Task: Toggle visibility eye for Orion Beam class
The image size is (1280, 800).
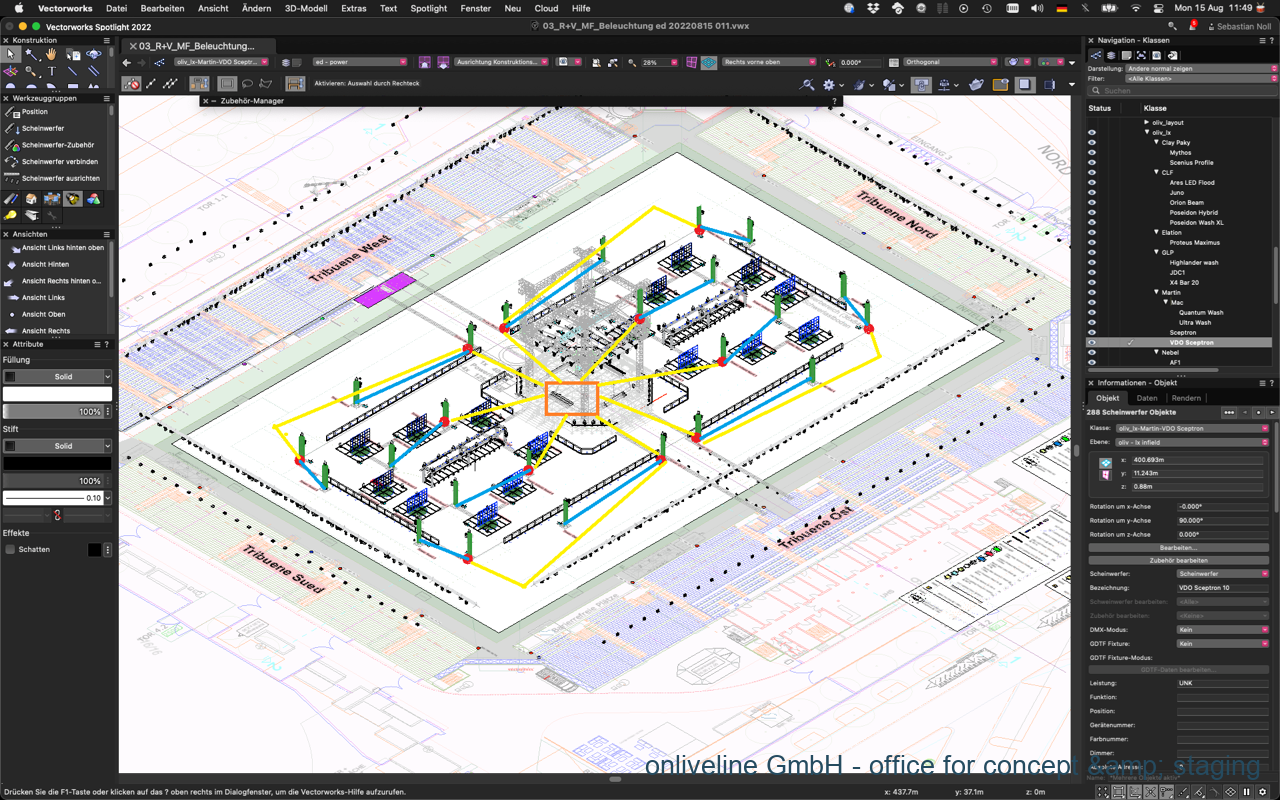Action: pos(1092,202)
